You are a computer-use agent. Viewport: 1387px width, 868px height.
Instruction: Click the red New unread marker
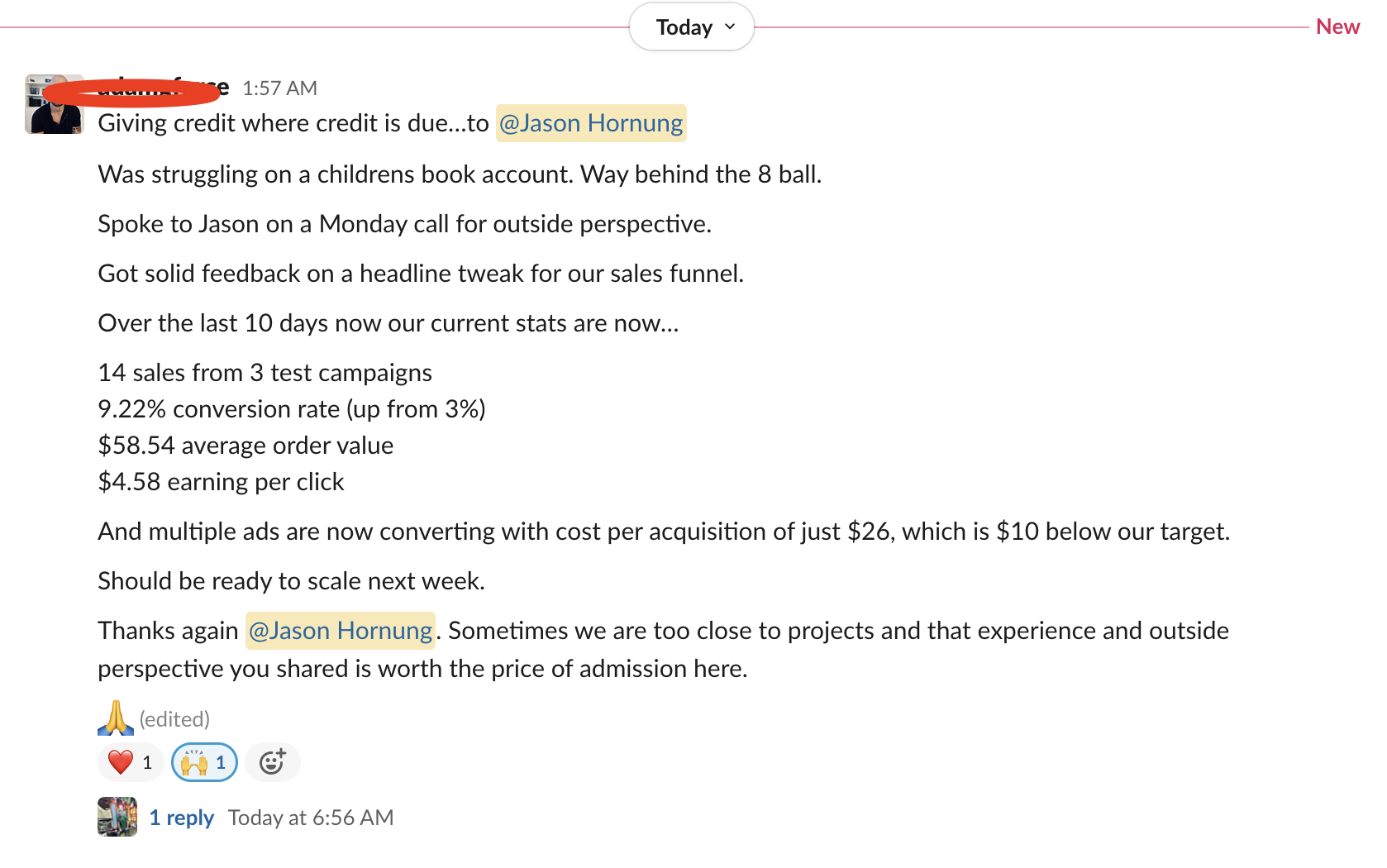pyautogui.click(x=1337, y=27)
